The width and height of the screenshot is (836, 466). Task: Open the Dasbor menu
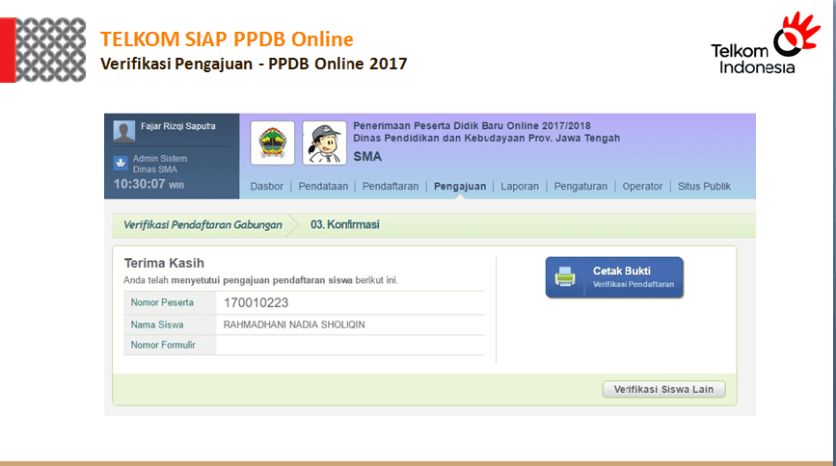tap(266, 186)
